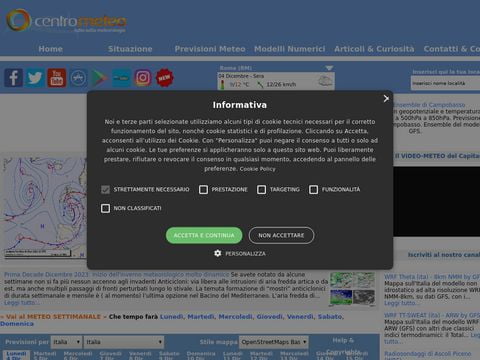Open the Modelli Numerici menu
The width and height of the screenshot is (480, 360).
coord(290,49)
